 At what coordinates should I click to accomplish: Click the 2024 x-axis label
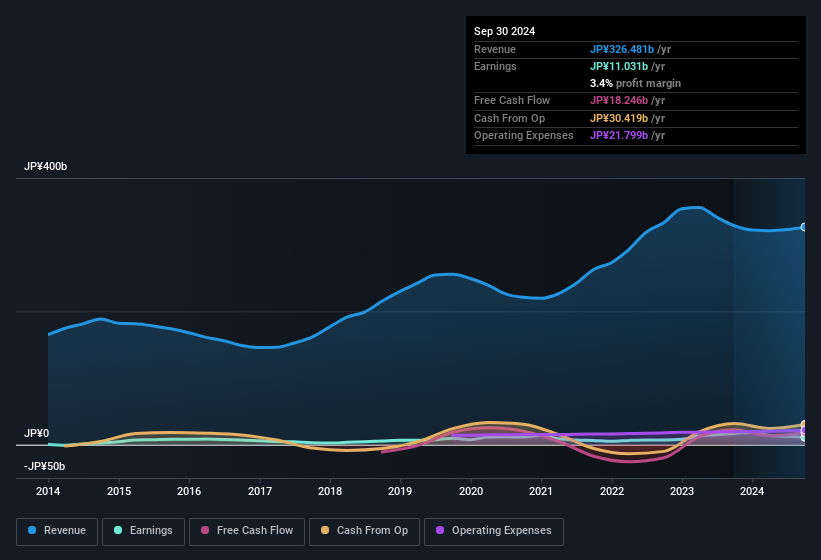tap(752, 491)
